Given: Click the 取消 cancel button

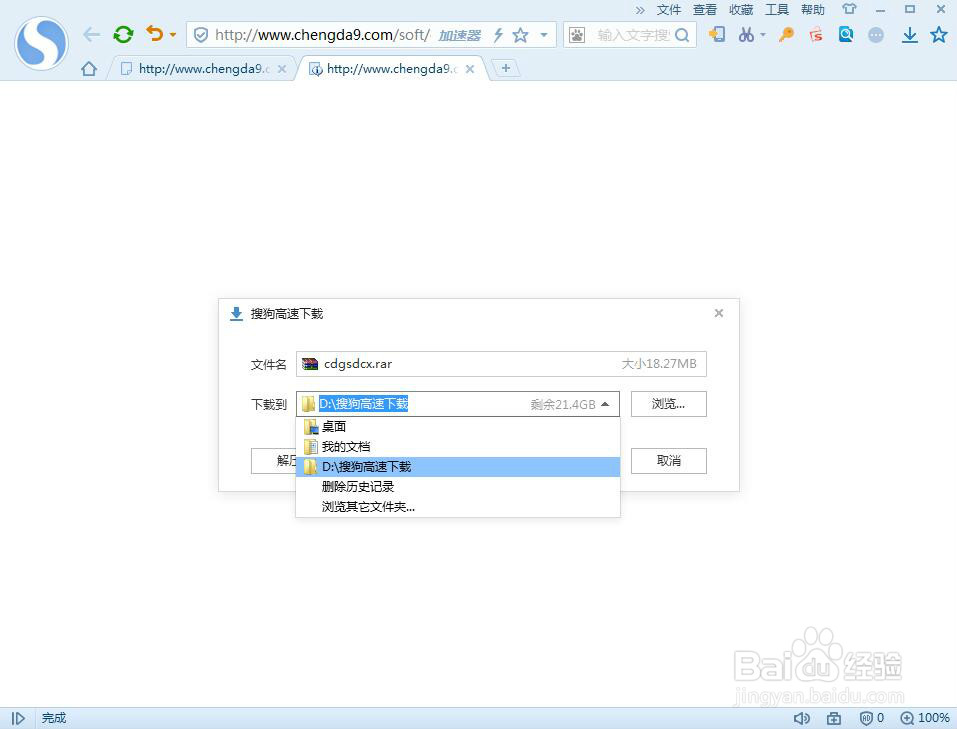Looking at the screenshot, I should pos(668,461).
